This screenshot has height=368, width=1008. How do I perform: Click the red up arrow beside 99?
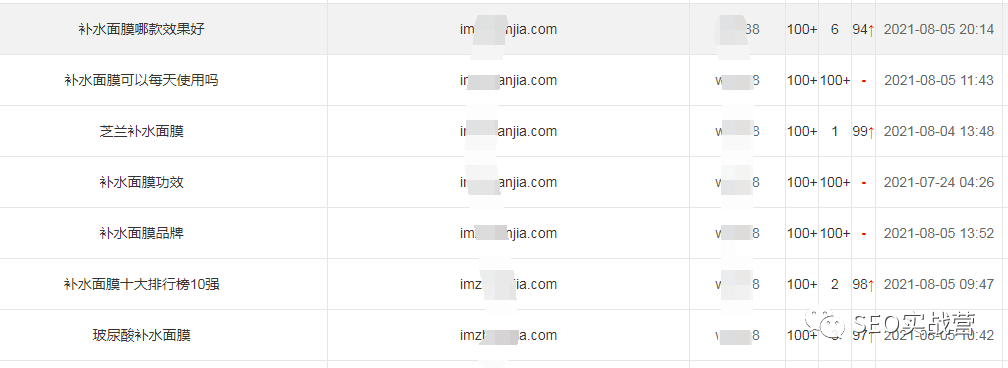[871, 132]
